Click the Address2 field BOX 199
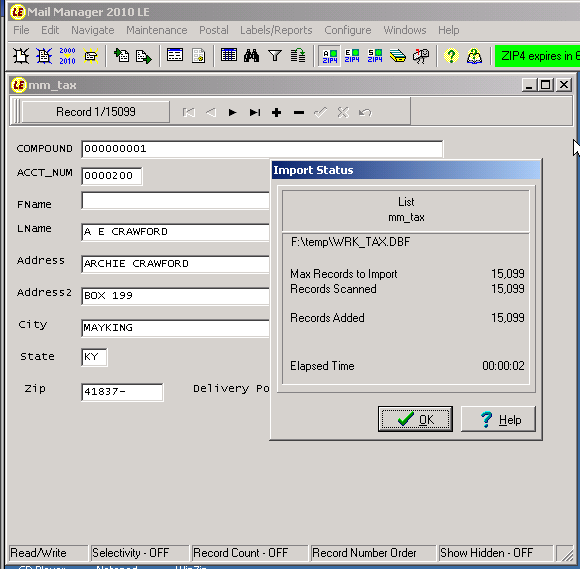The width and height of the screenshot is (580, 569). click(x=176, y=296)
